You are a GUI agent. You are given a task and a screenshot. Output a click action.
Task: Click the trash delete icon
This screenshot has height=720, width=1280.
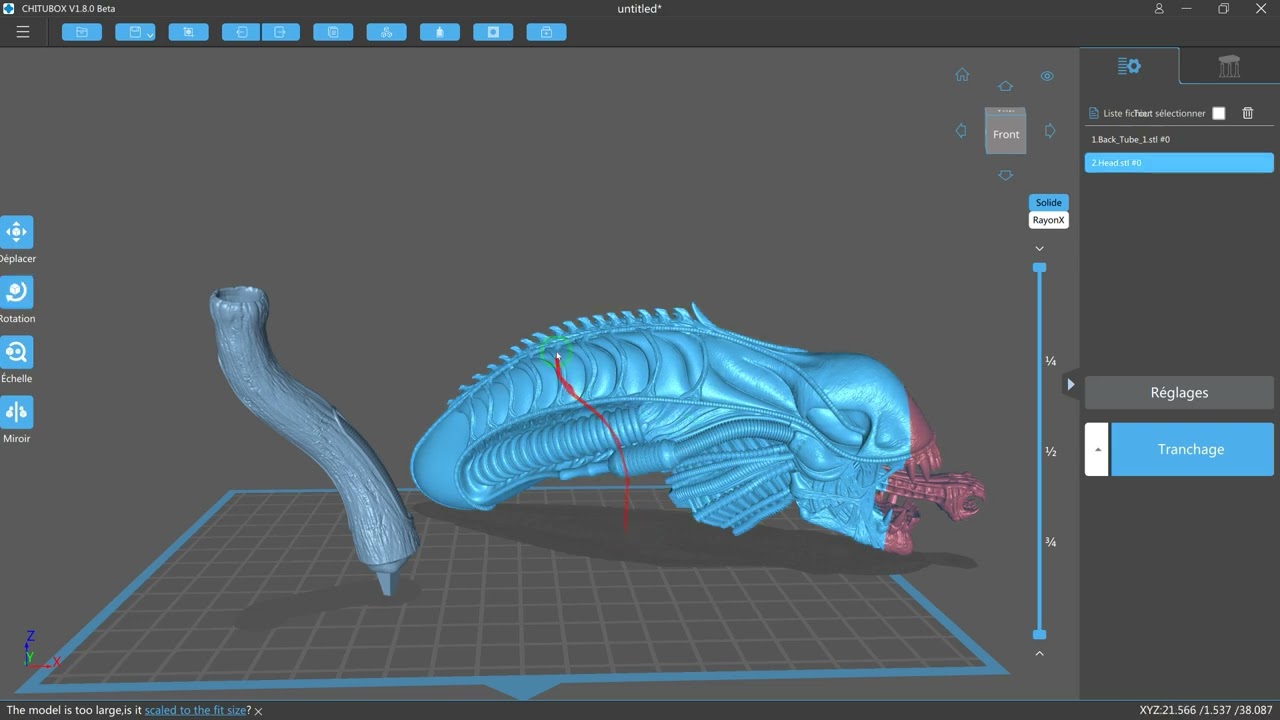pyautogui.click(x=1248, y=113)
